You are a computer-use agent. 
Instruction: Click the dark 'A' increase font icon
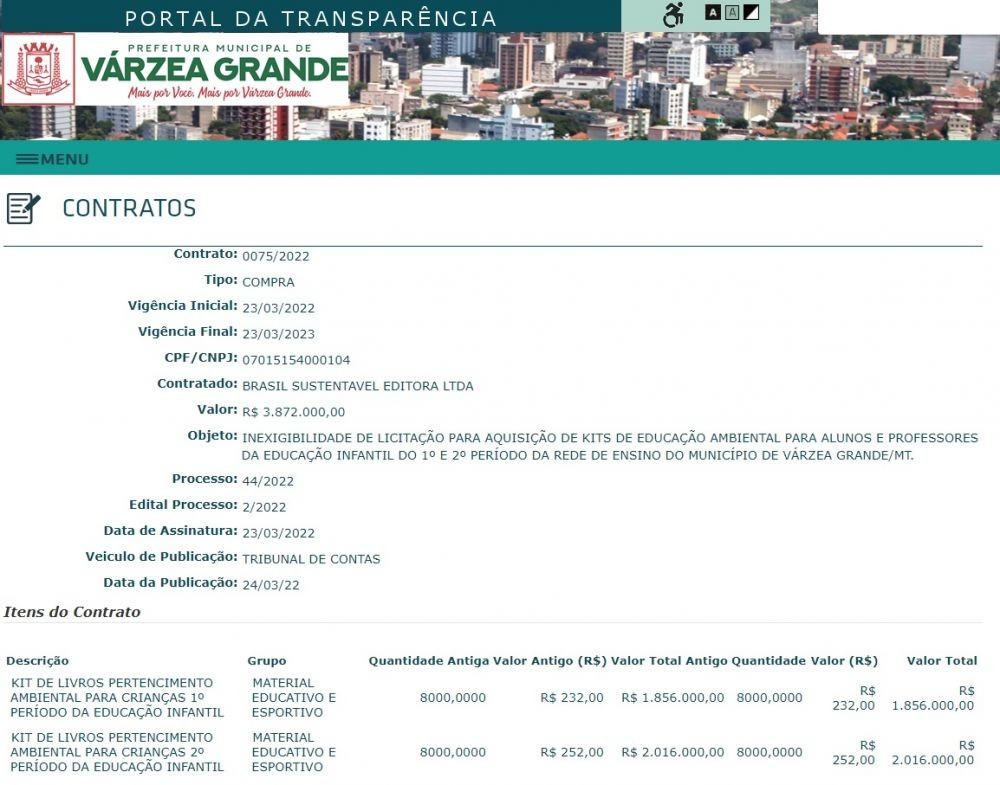point(713,12)
